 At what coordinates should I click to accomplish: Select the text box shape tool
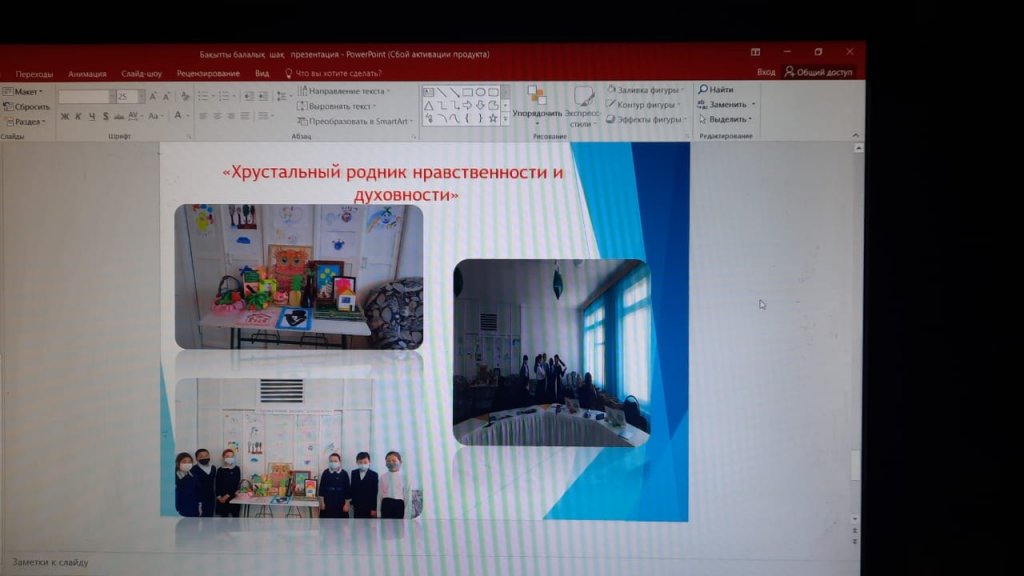(428, 92)
